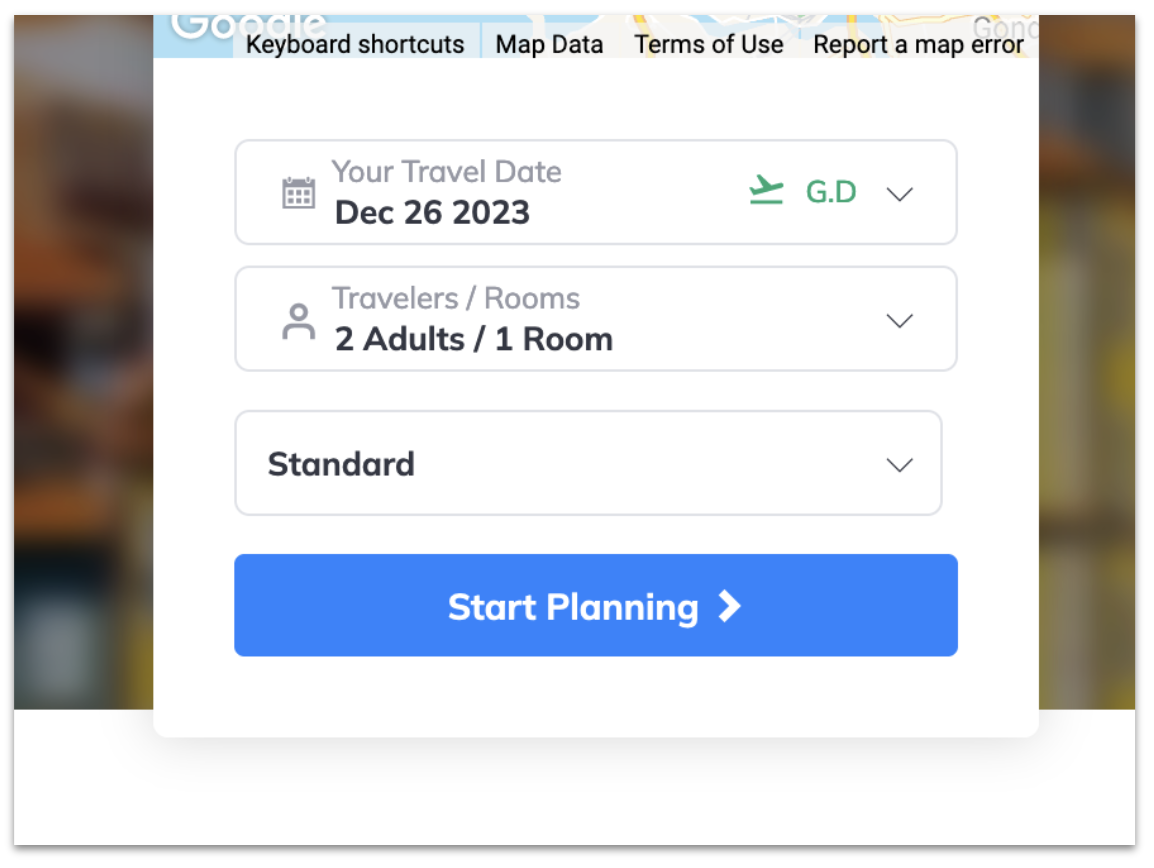Screen dimensions: 1154x868
Task: Open the Terms of Use link
Action: [x=709, y=44]
